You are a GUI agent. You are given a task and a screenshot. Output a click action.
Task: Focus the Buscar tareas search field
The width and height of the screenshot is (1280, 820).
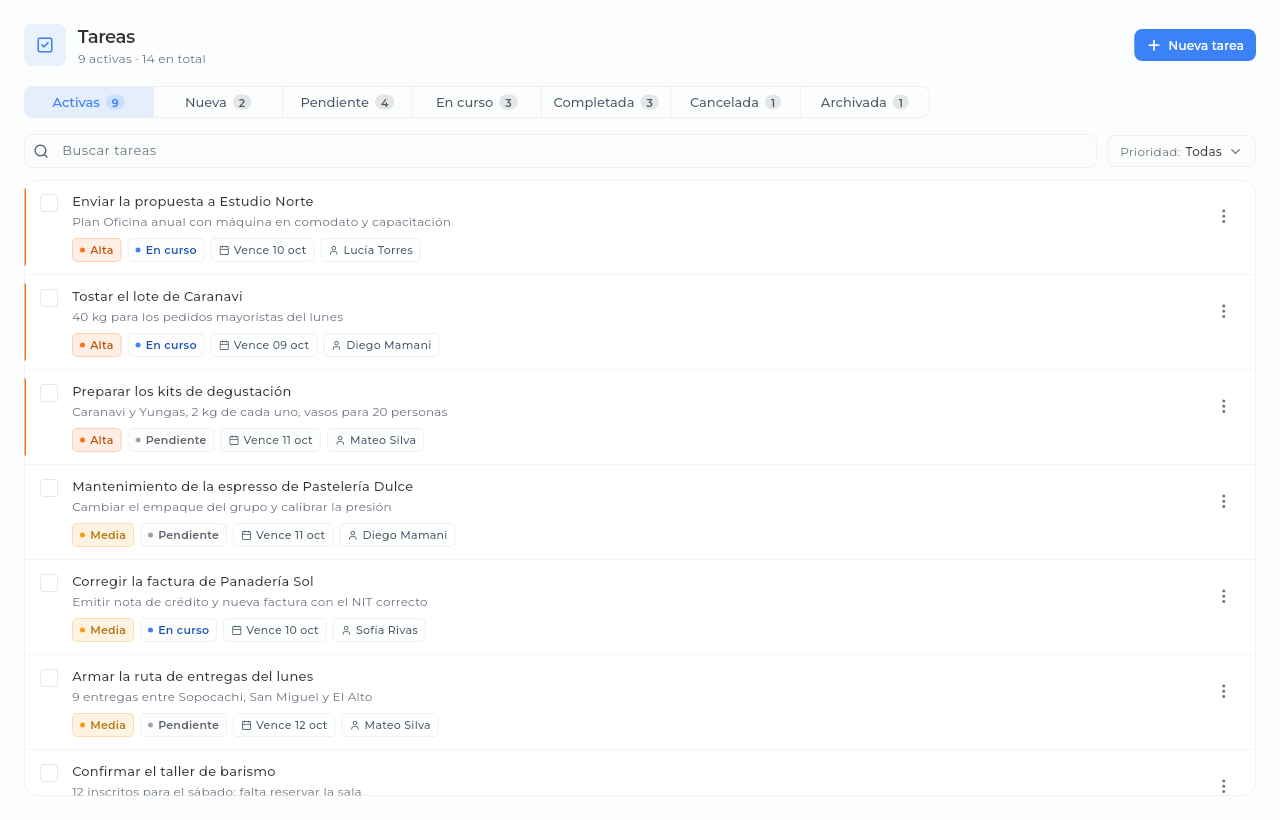(560, 151)
